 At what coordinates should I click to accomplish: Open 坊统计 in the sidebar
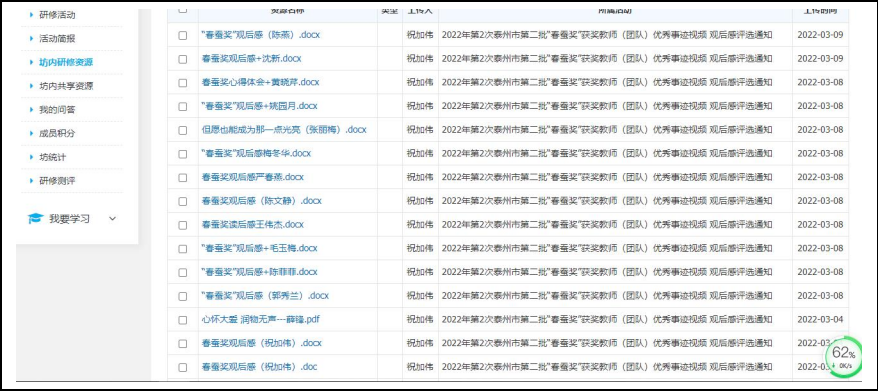click(53, 157)
